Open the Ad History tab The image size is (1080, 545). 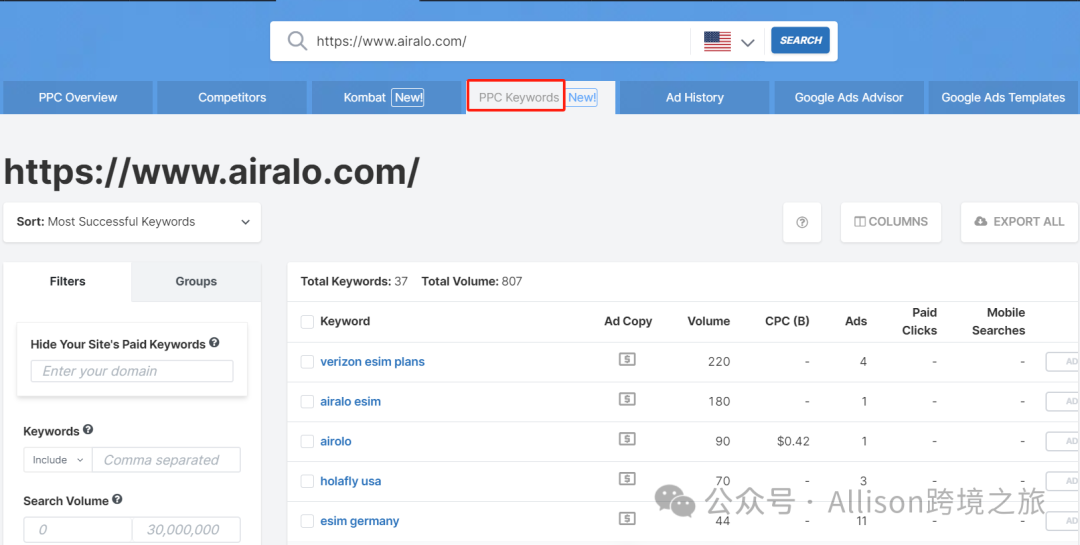pos(694,97)
